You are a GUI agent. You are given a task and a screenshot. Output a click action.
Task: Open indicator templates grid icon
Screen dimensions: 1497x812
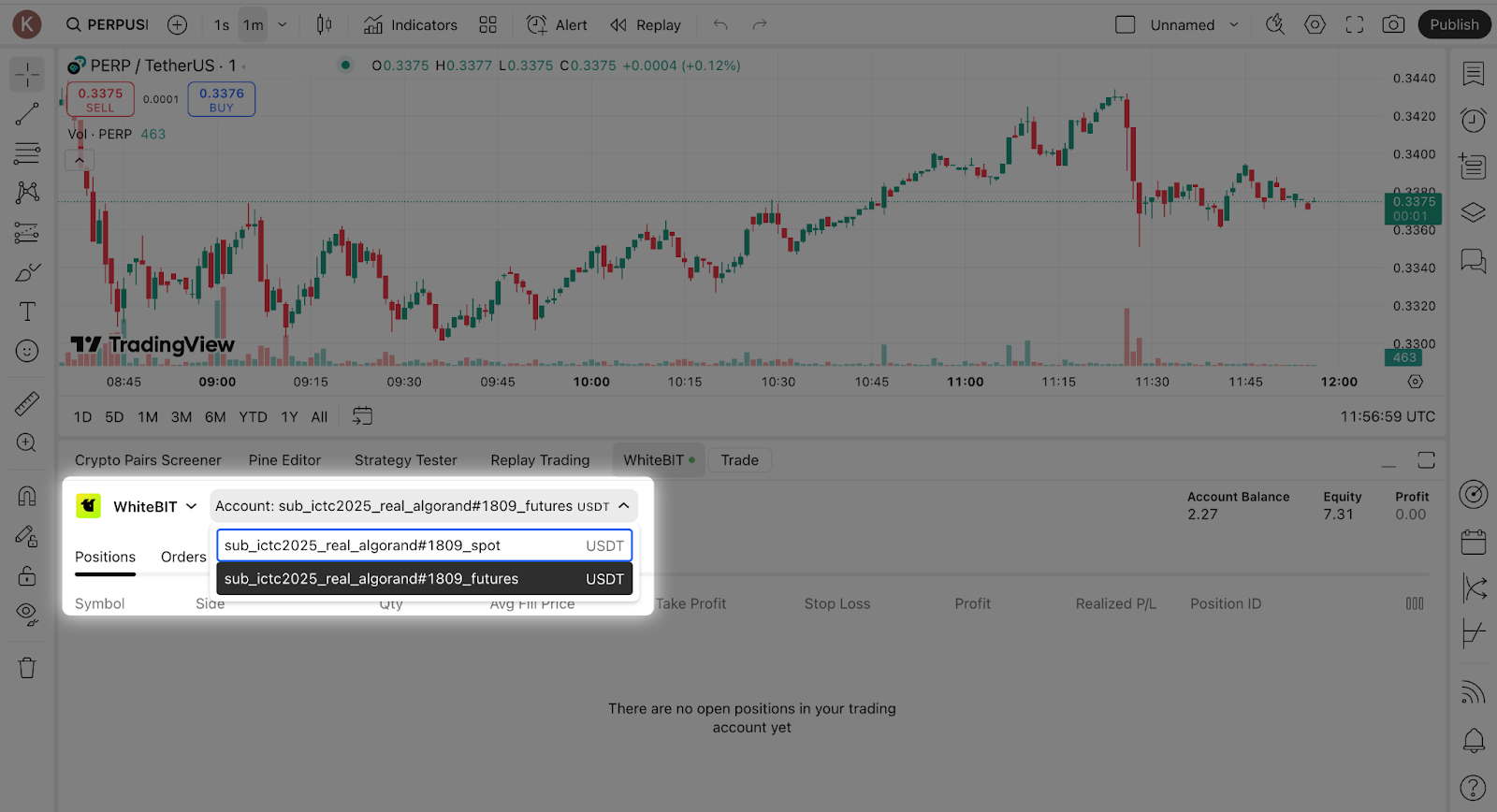(x=488, y=25)
